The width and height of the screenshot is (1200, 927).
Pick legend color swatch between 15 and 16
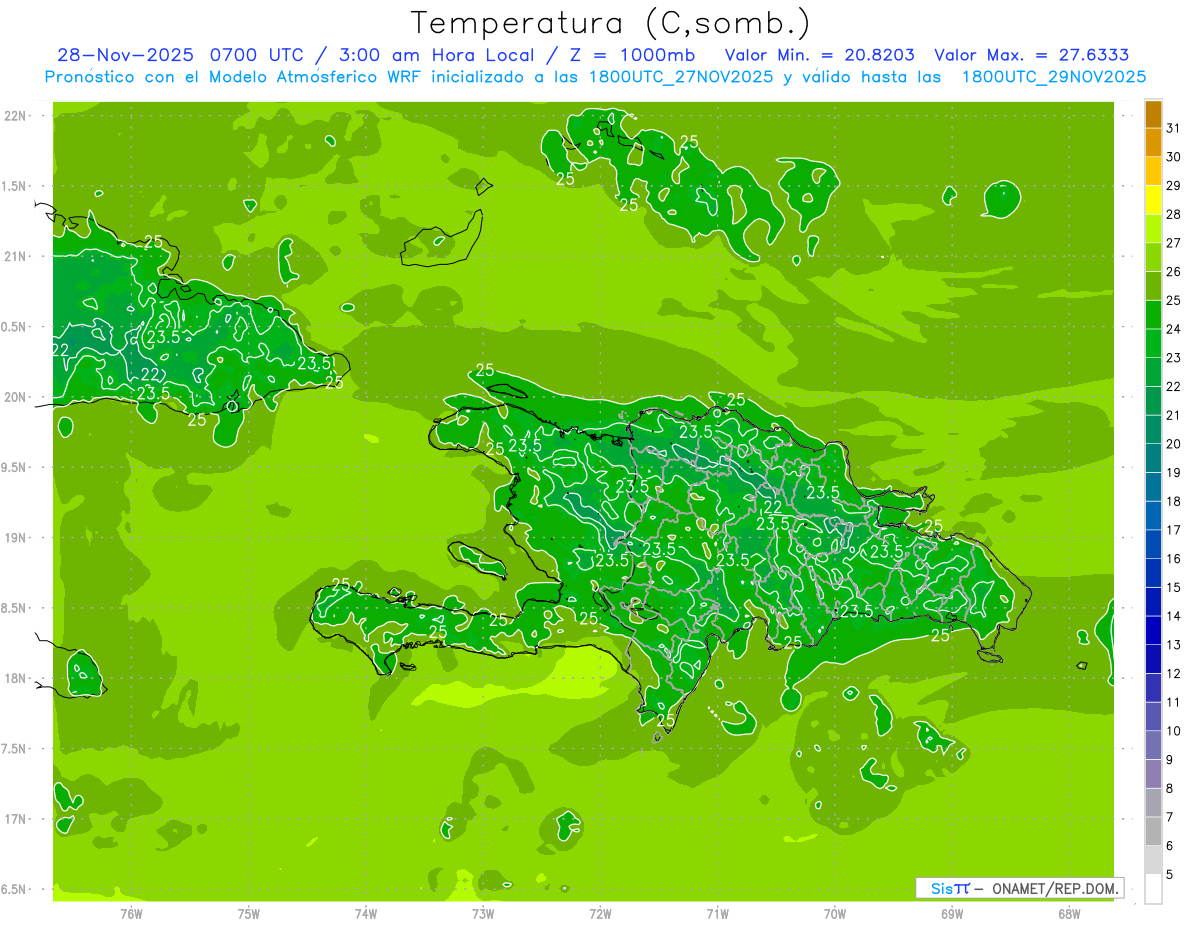pyautogui.click(x=1153, y=574)
